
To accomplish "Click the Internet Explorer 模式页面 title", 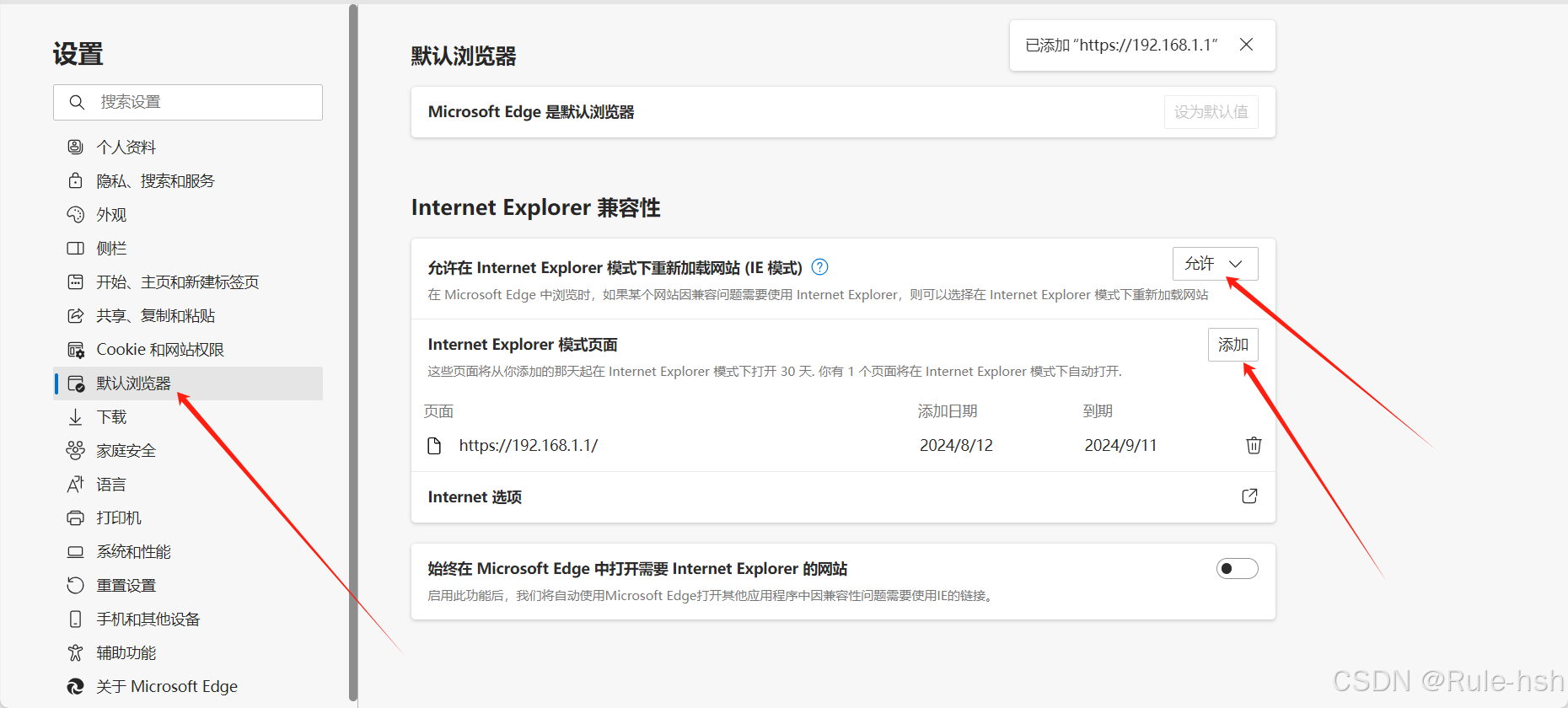I will coord(523,345).
